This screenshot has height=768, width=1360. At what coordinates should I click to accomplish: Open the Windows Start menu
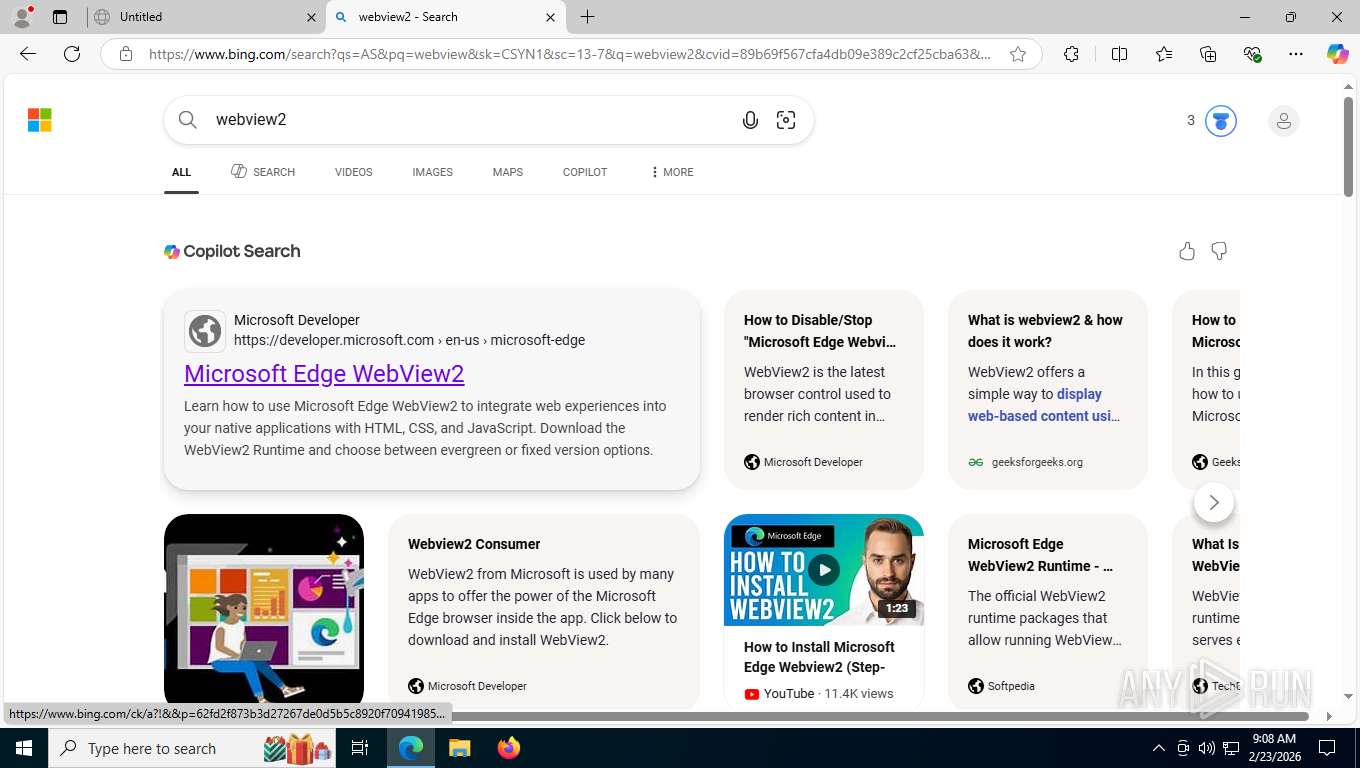(23, 748)
